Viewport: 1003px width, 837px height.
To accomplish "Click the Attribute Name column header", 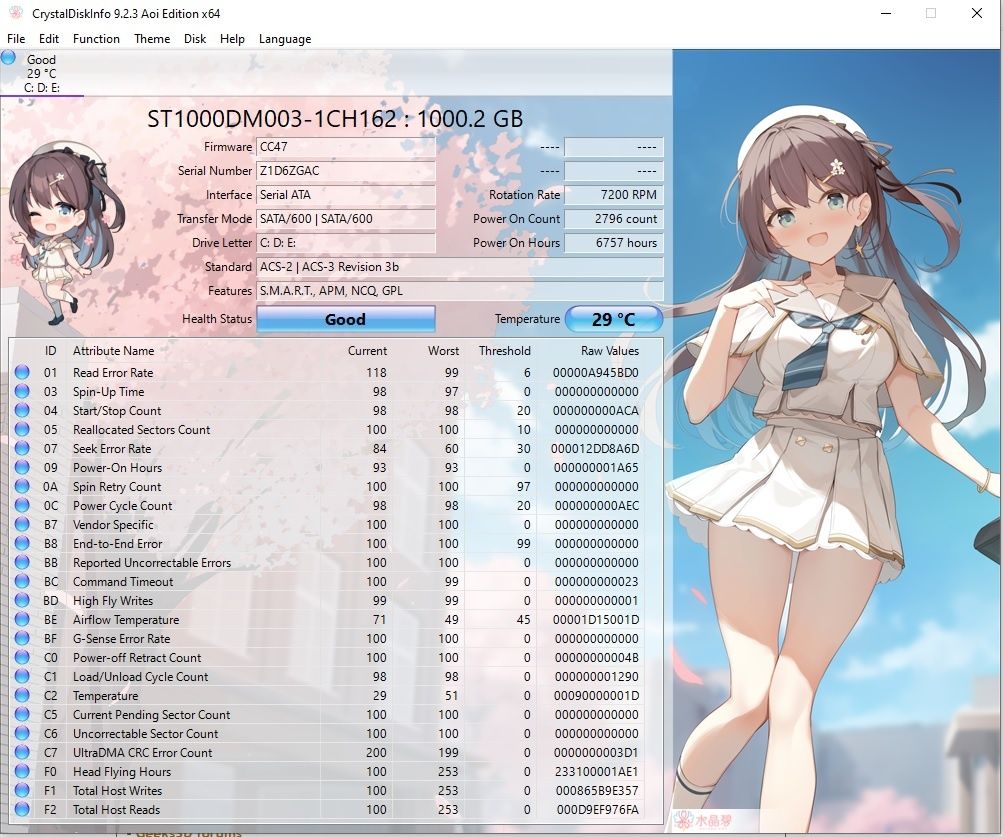I will [113, 351].
